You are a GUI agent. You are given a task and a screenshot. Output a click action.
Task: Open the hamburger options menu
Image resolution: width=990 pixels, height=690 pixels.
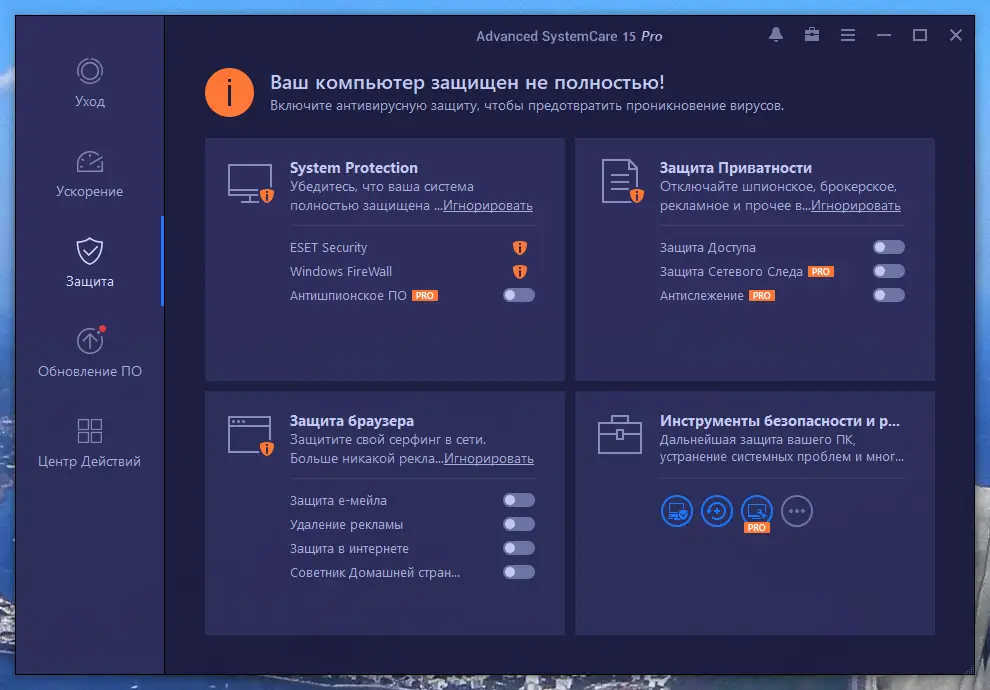pyautogui.click(x=848, y=35)
